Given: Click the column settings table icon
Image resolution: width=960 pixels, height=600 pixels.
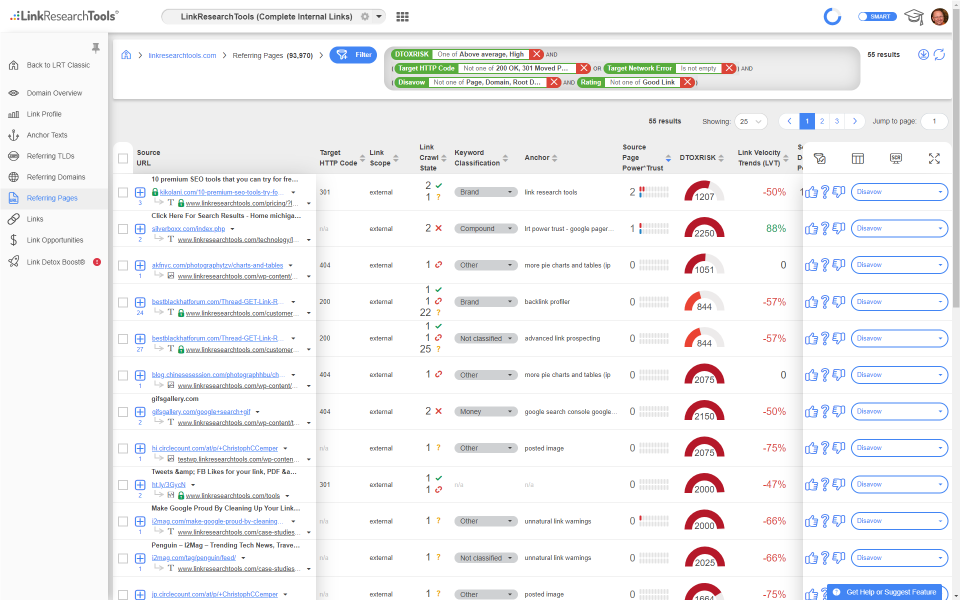Looking at the screenshot, I should click(x=858, y=158).
